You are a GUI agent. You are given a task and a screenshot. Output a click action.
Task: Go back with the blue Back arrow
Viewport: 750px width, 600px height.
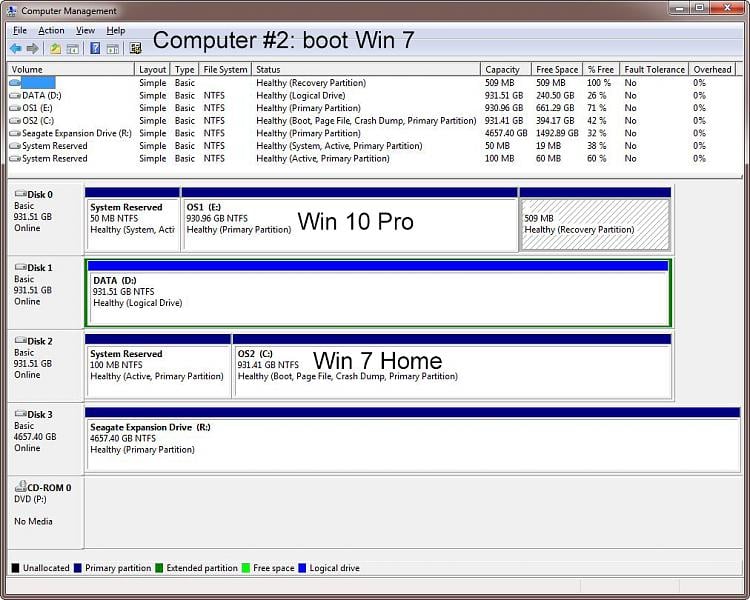15,48
